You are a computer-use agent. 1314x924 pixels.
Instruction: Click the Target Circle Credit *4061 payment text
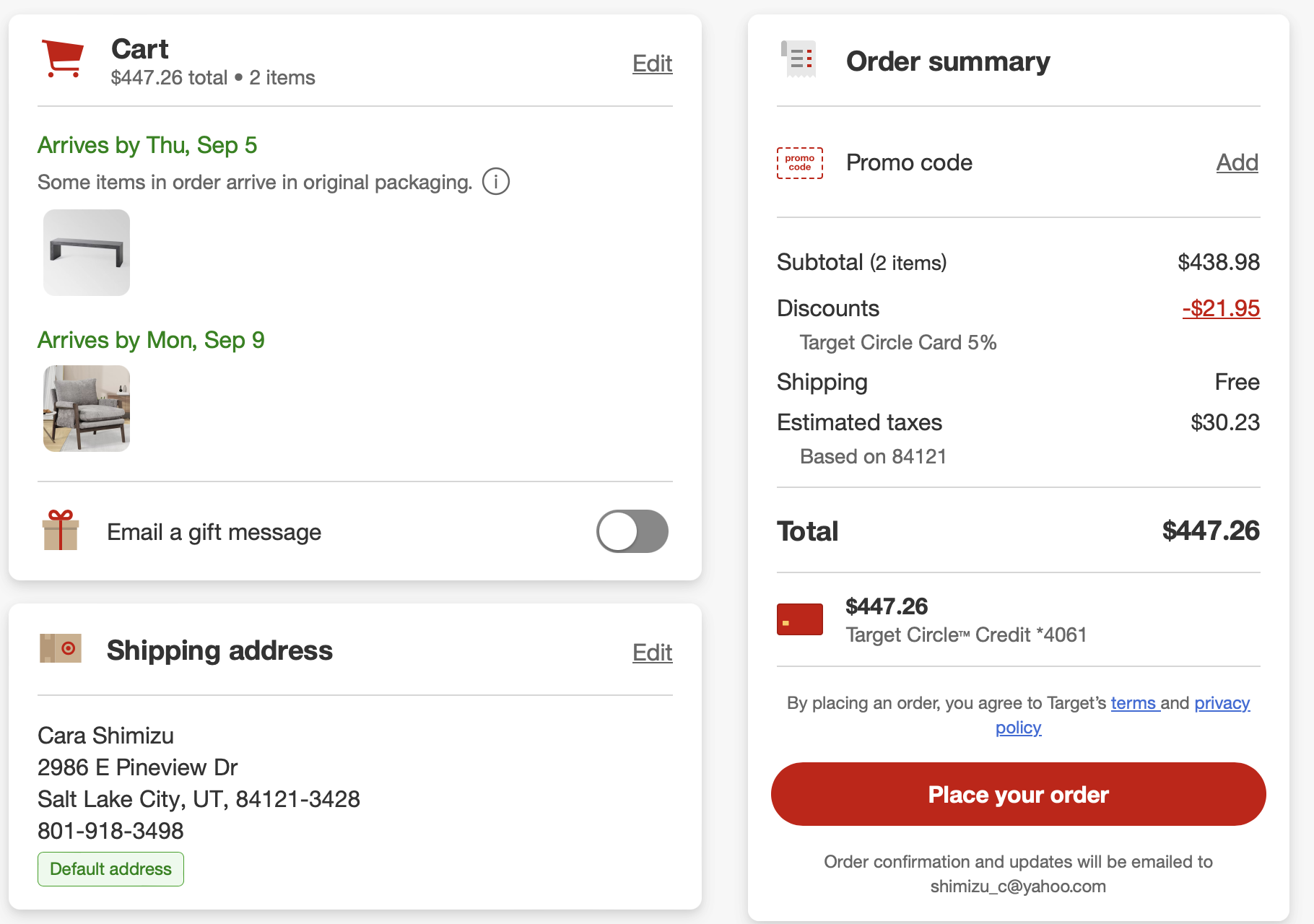click(966, 635)
